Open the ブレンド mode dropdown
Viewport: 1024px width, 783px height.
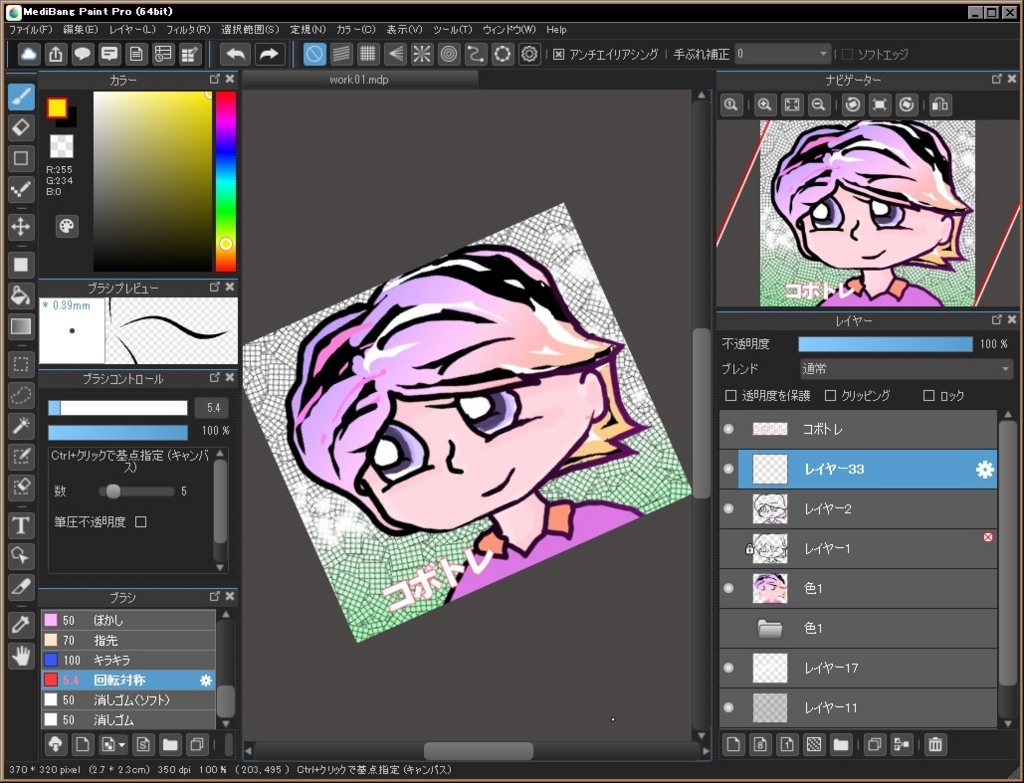(x=906, y=369)
